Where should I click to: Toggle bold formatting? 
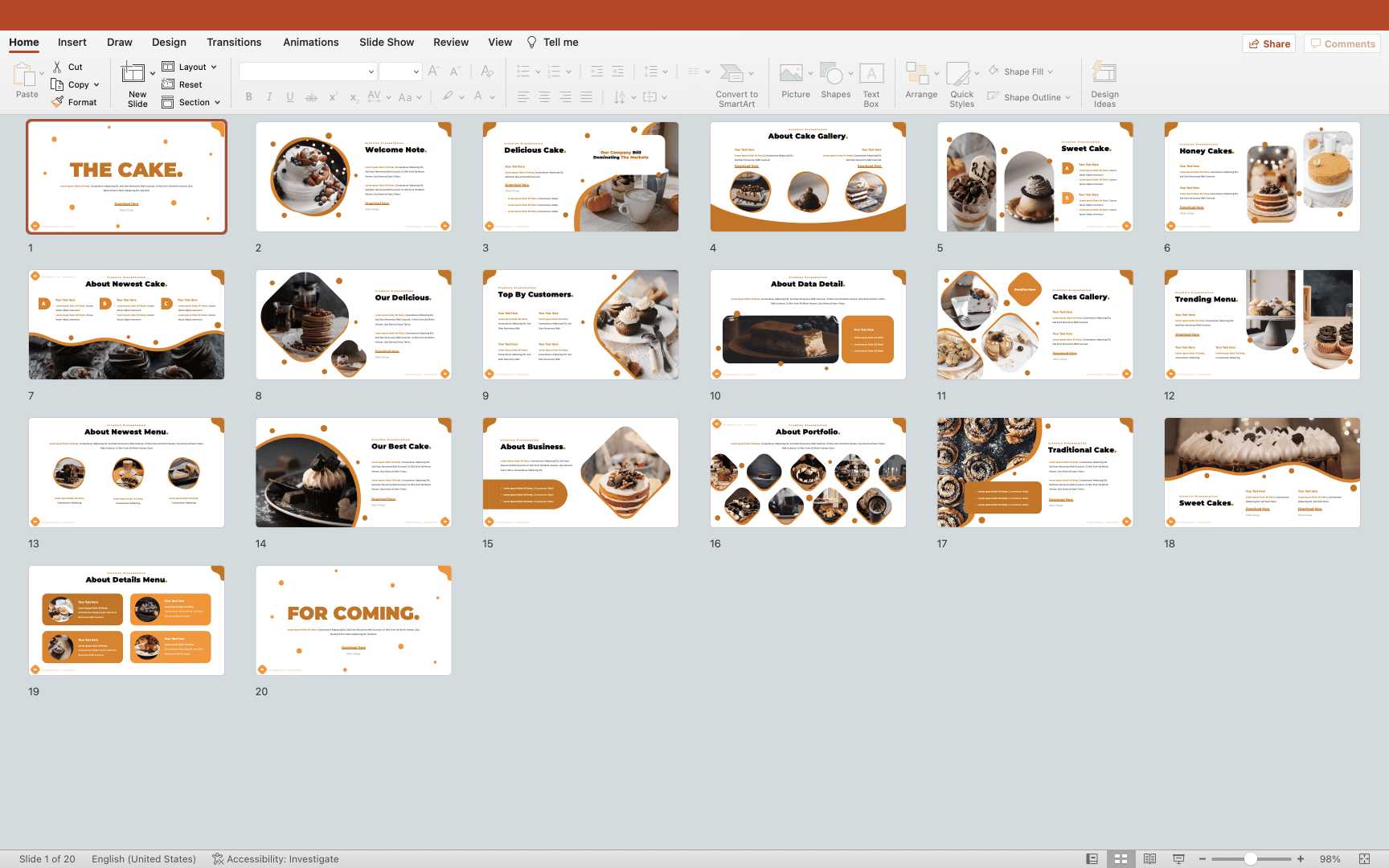(248, 97)
